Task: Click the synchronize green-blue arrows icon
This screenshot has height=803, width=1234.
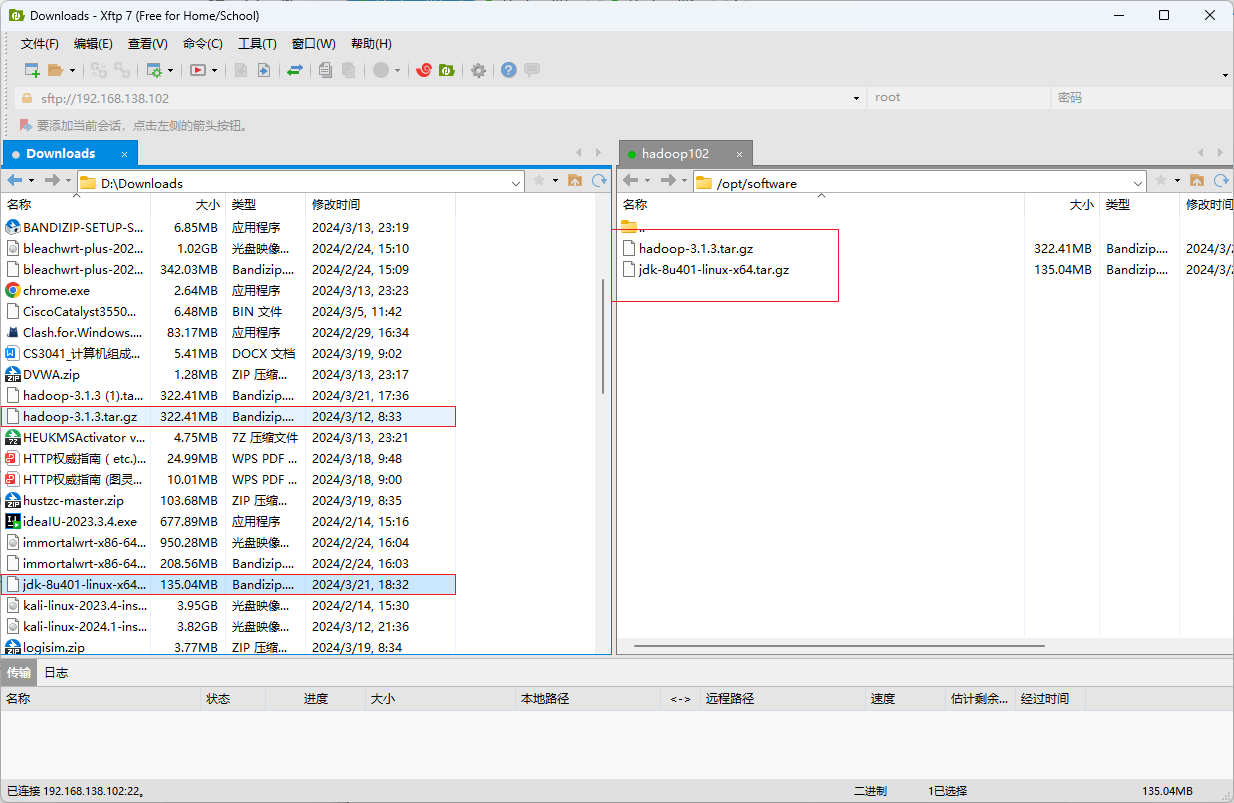Action: pyautogui.click(x=295, y=70)
